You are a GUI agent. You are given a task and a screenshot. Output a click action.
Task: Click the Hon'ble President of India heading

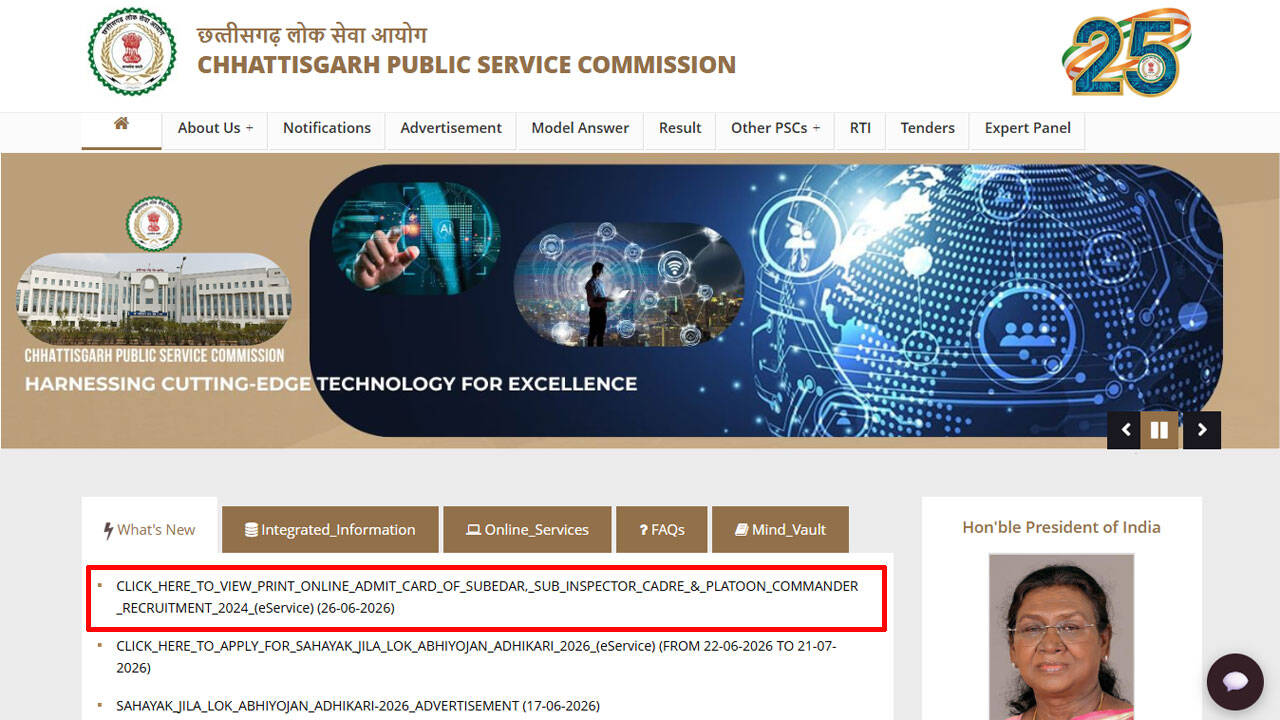tap(1061, 527)
